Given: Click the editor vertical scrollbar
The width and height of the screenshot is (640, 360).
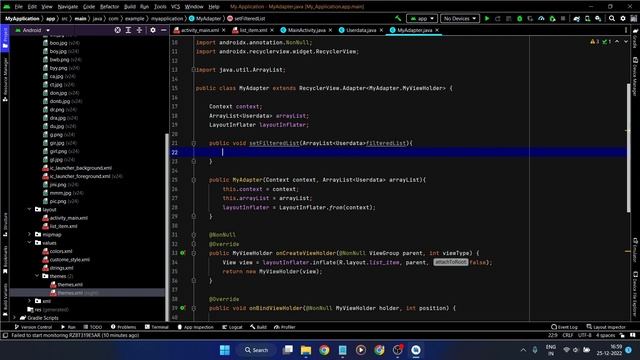Looking at the screenshot, I should point(629,148).
